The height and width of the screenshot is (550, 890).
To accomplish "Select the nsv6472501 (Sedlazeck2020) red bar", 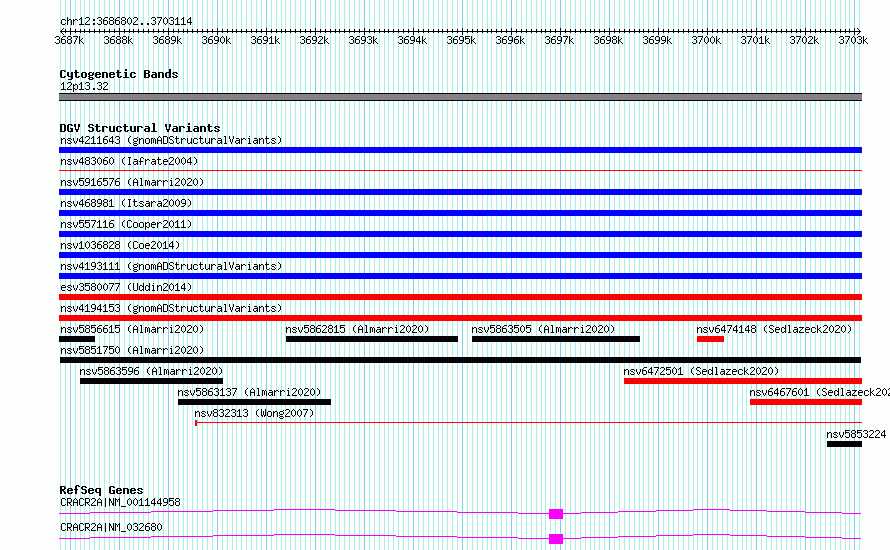I will 743,381.
